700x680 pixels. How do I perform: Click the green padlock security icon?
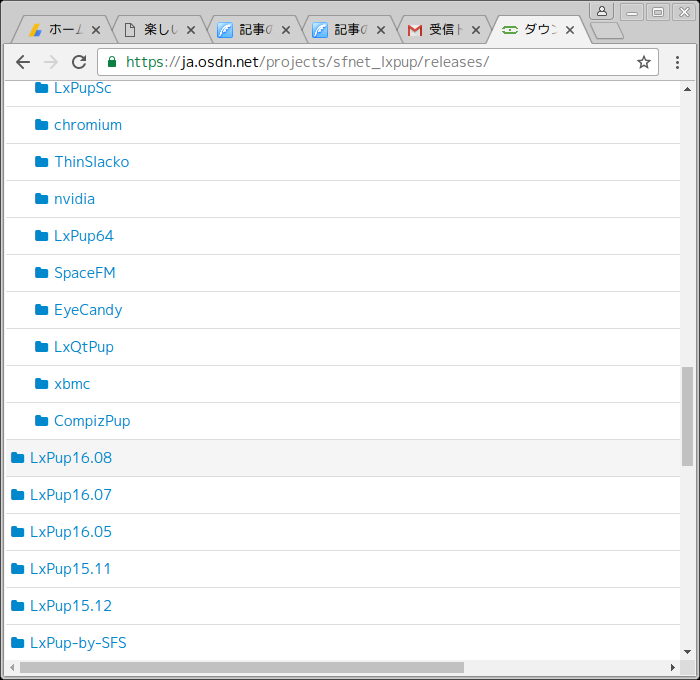pos(112,62)
